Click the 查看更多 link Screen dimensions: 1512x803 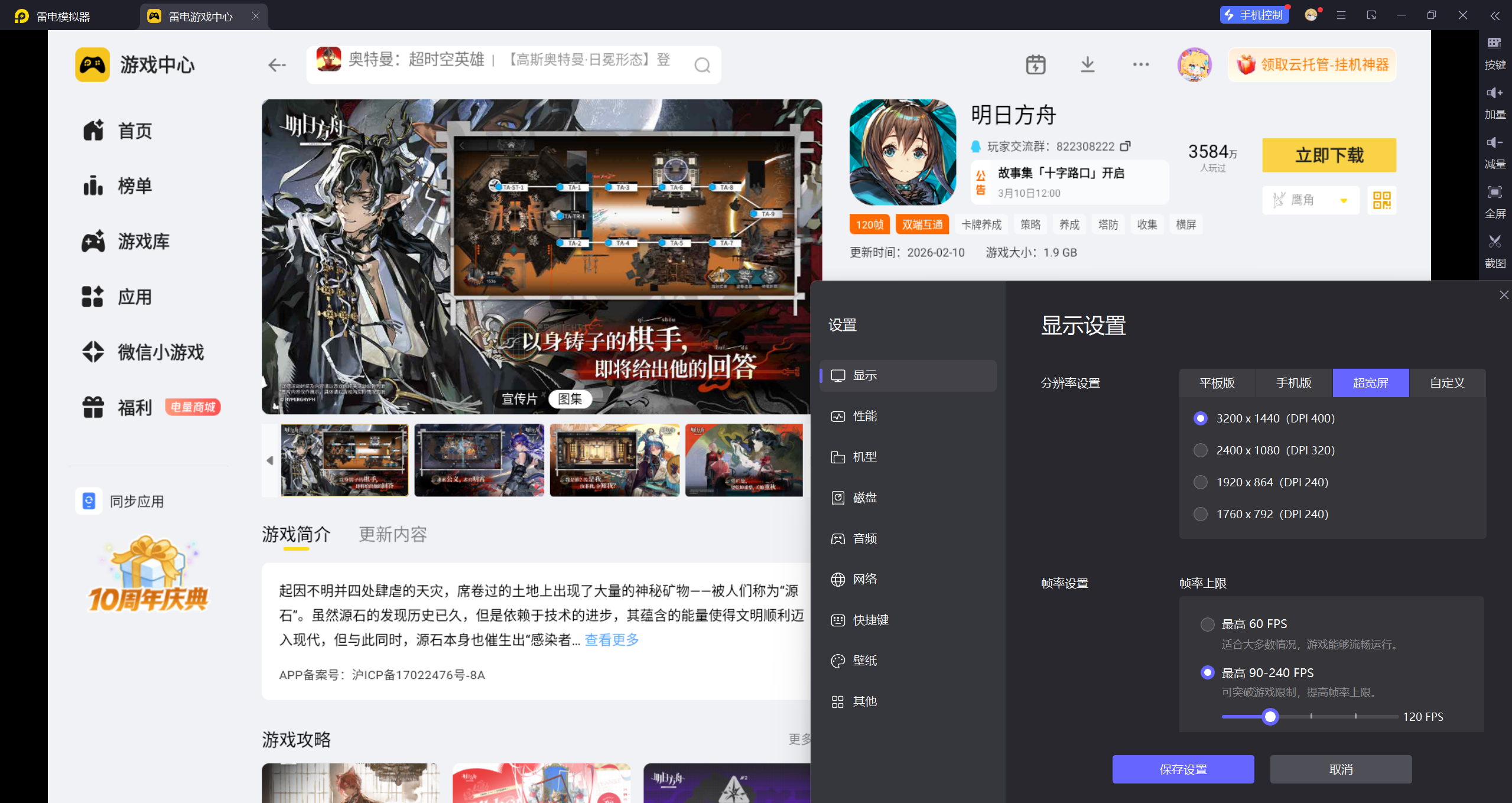click(x=612, y=640)
